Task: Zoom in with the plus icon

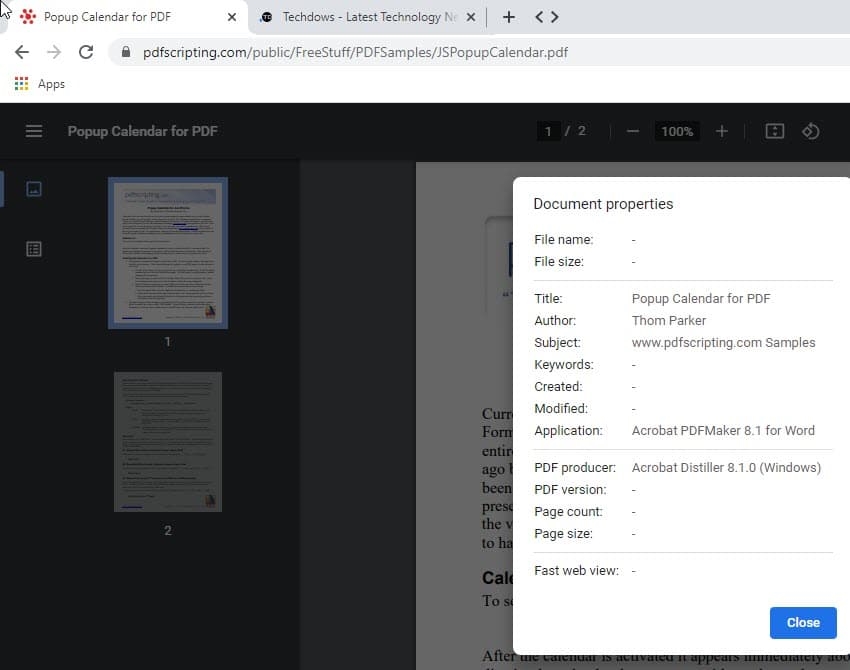Action: 722,131
